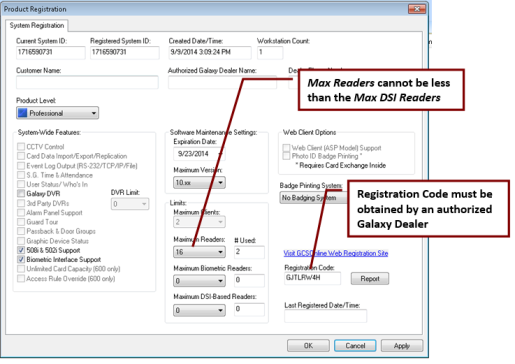Toggle the Event Log Output checkbox
This screenshot has width=515, height=364.
[21, 166]
